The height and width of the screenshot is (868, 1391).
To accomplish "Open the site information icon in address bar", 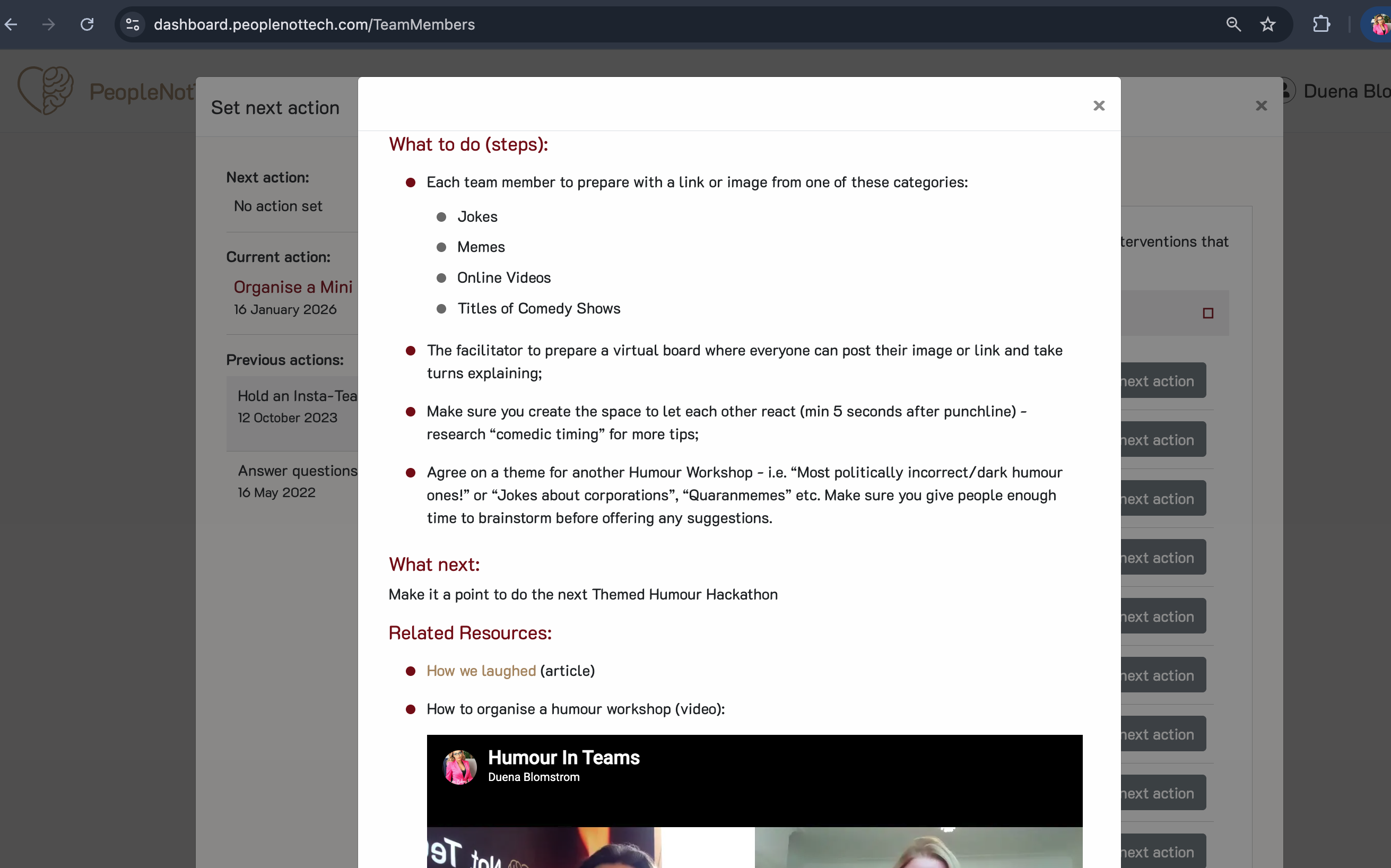I will tap(133, 24).
